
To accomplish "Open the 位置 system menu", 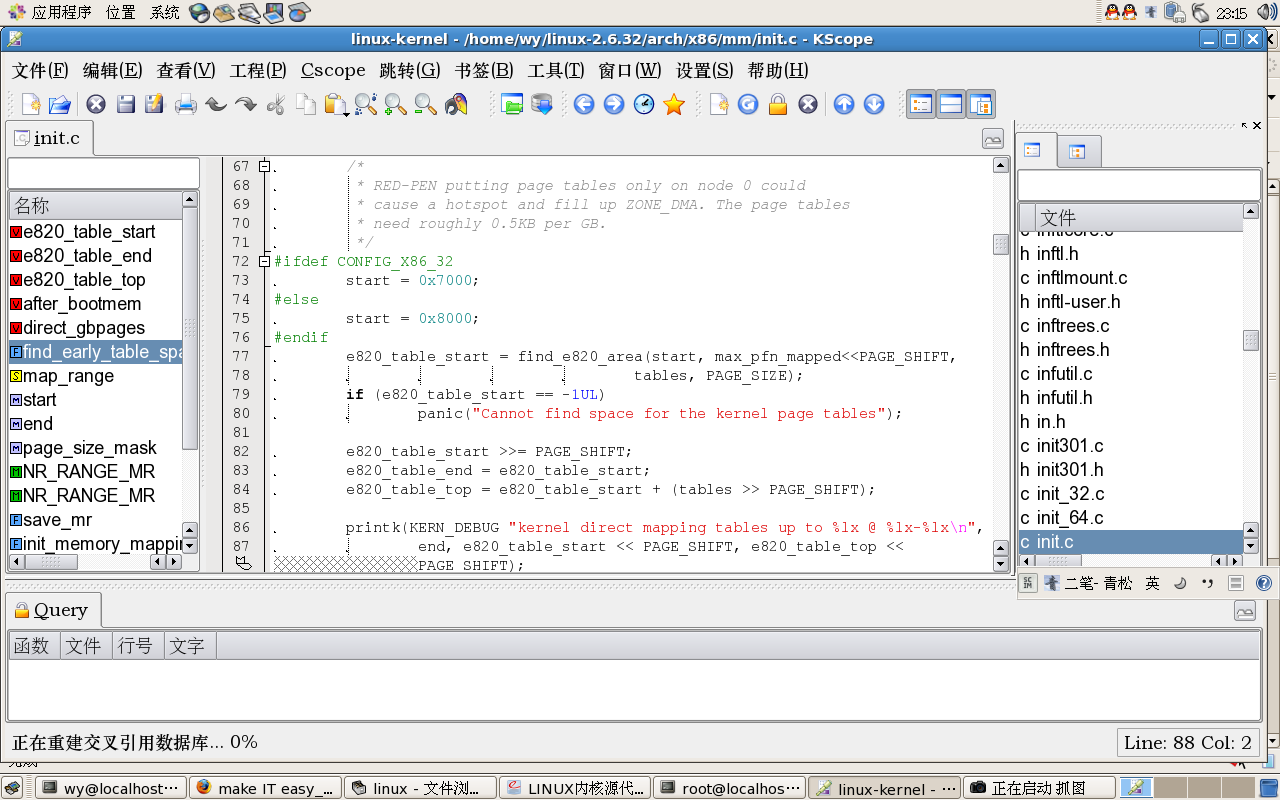I will point(120,12).
